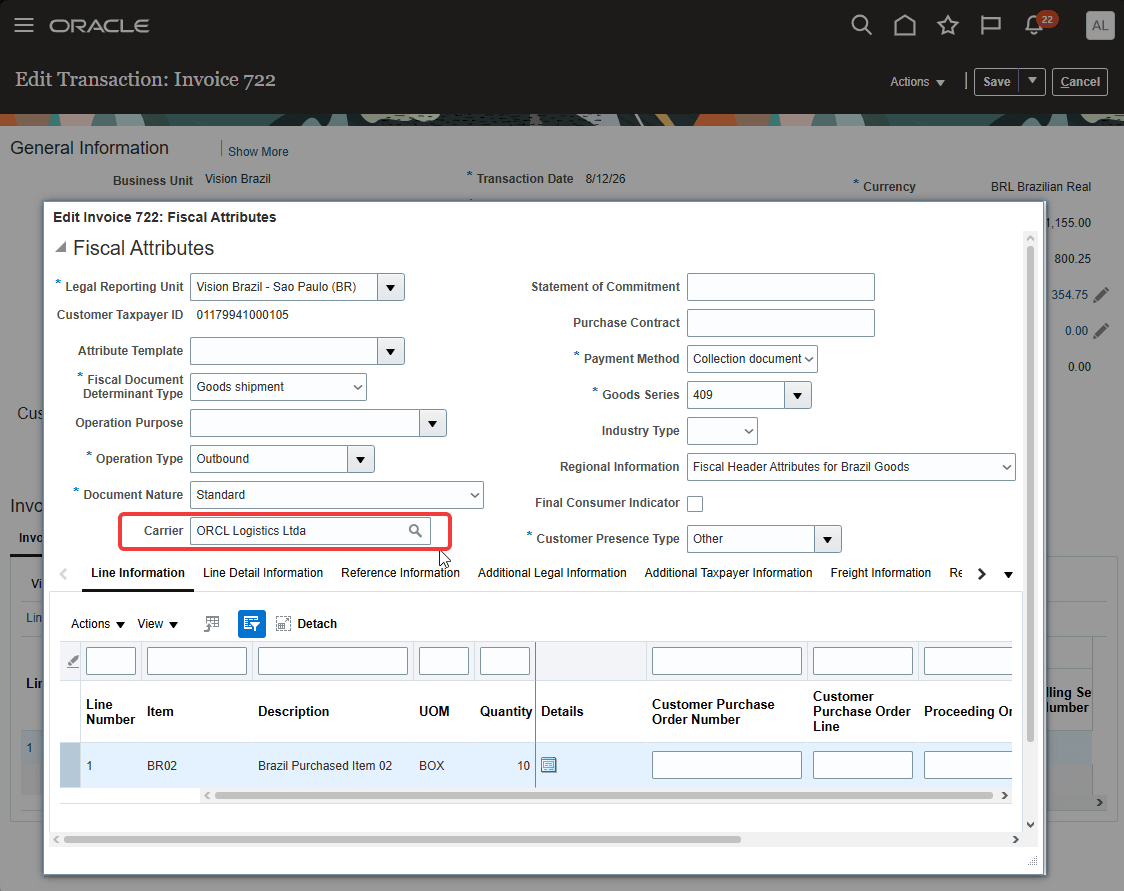Open the table Actions menu

[97, 624]
